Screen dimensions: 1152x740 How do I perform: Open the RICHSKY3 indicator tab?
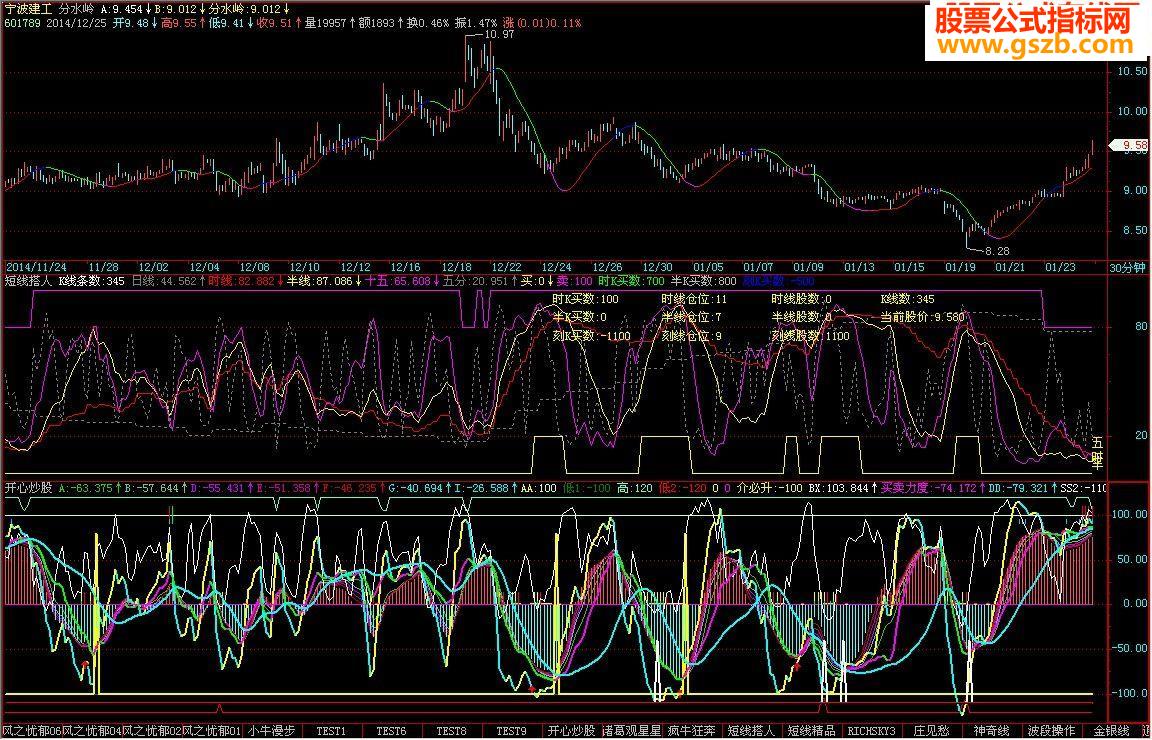click(872, 731)
